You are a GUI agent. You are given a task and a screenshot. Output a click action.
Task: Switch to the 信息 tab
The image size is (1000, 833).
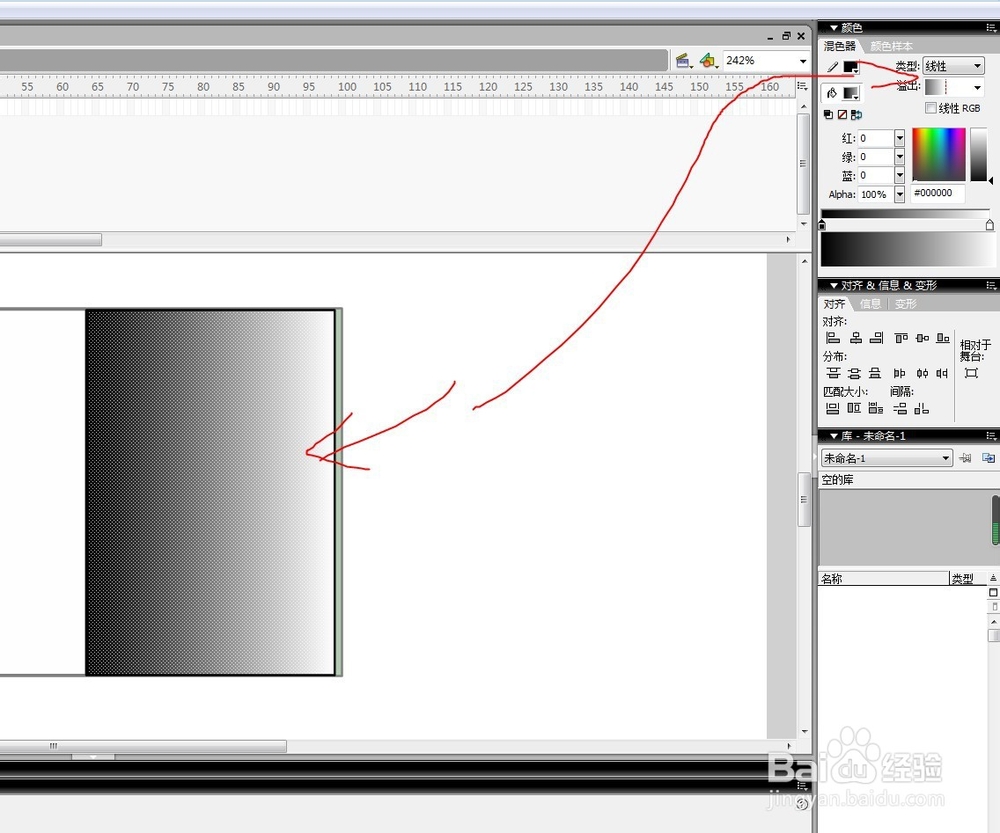[x=870, y=304]
